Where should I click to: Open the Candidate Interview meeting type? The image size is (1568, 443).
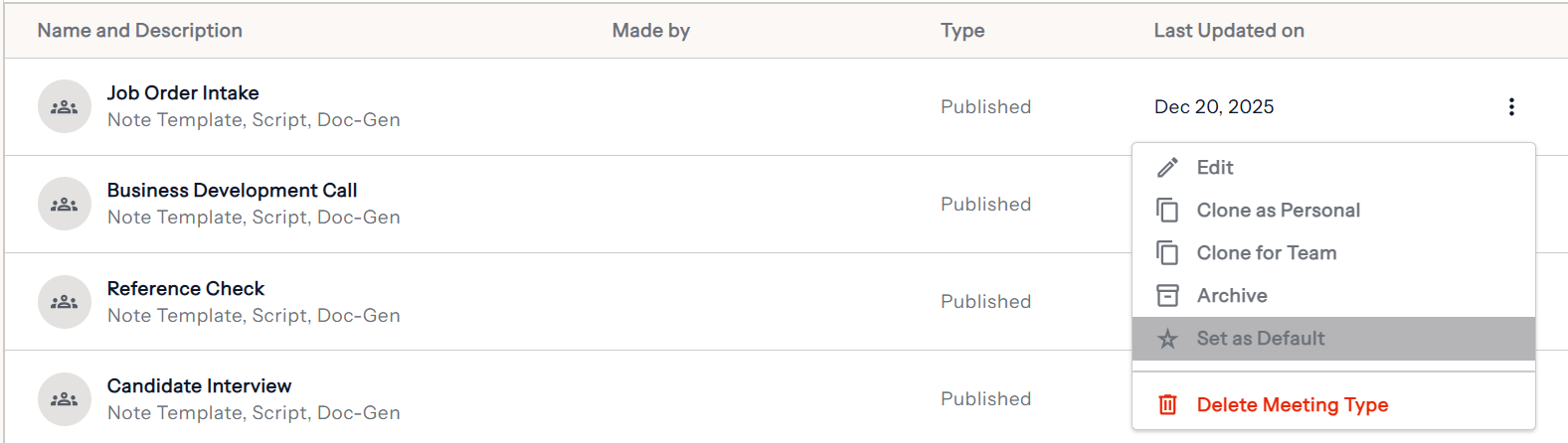199,386
